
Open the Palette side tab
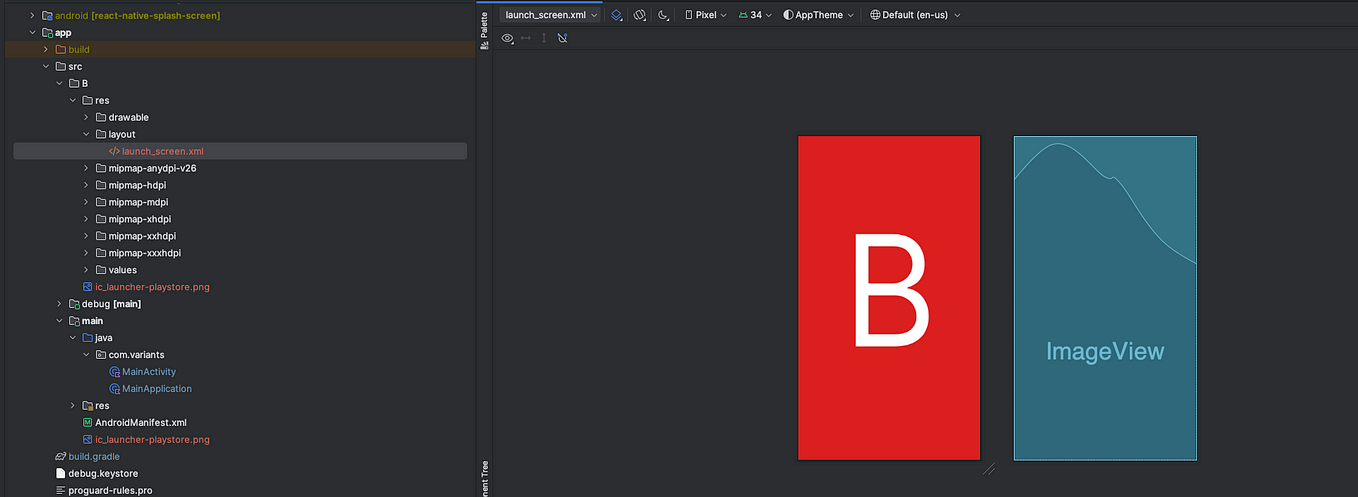484,33
